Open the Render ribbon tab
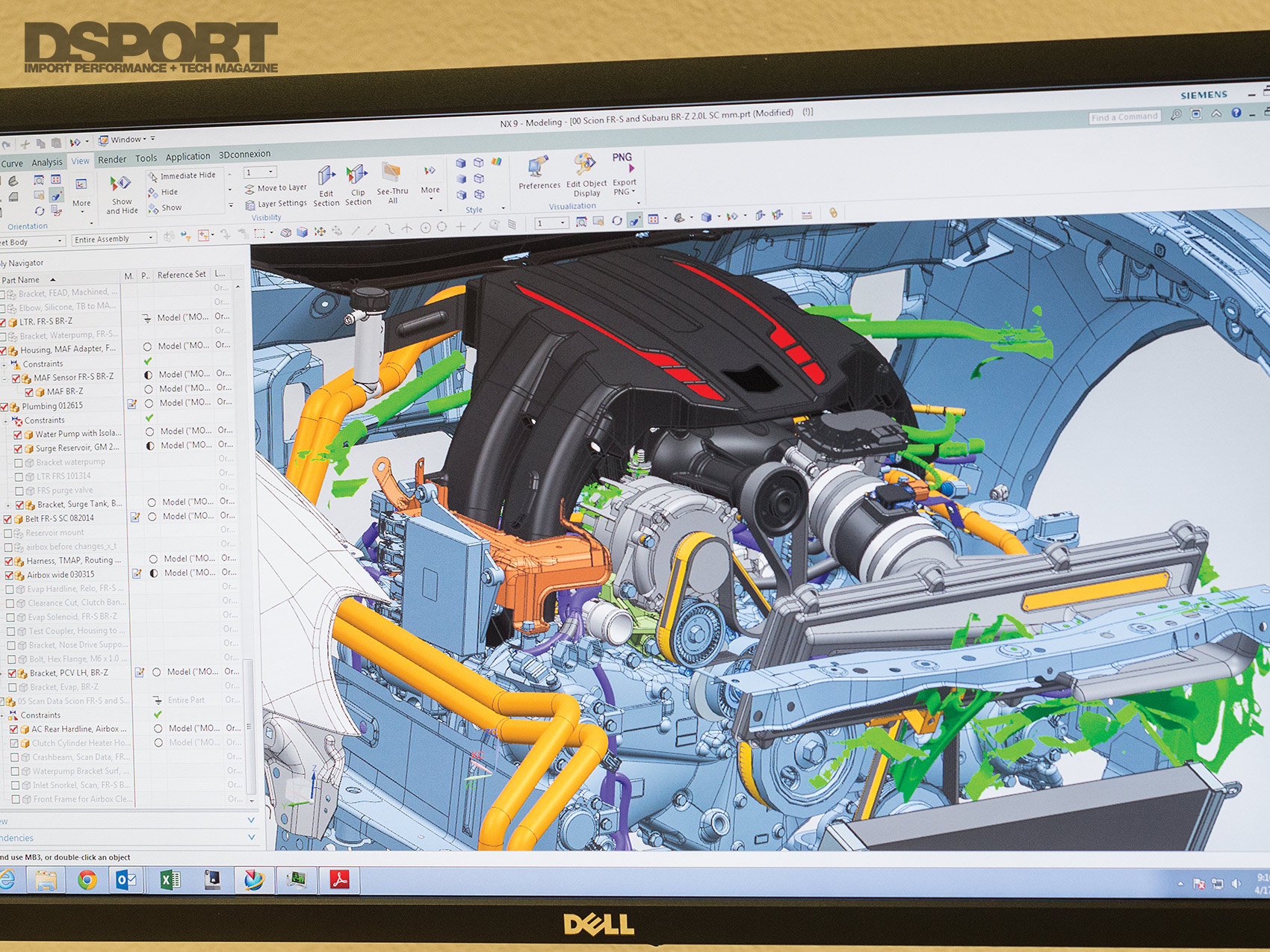1270x952 pixels. coord(112,160)
